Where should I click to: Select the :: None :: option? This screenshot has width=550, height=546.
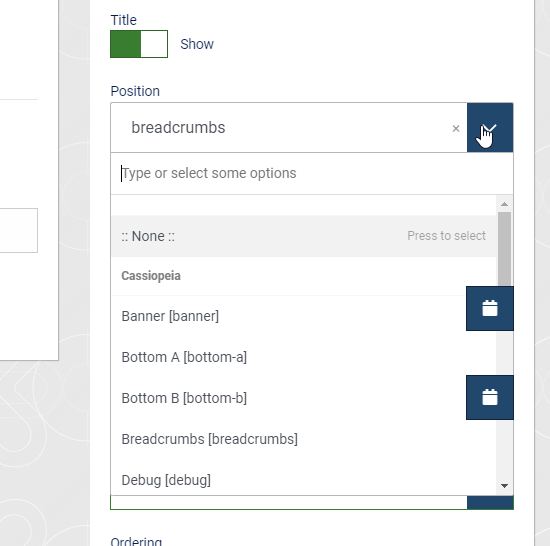[x=303, y=236]
